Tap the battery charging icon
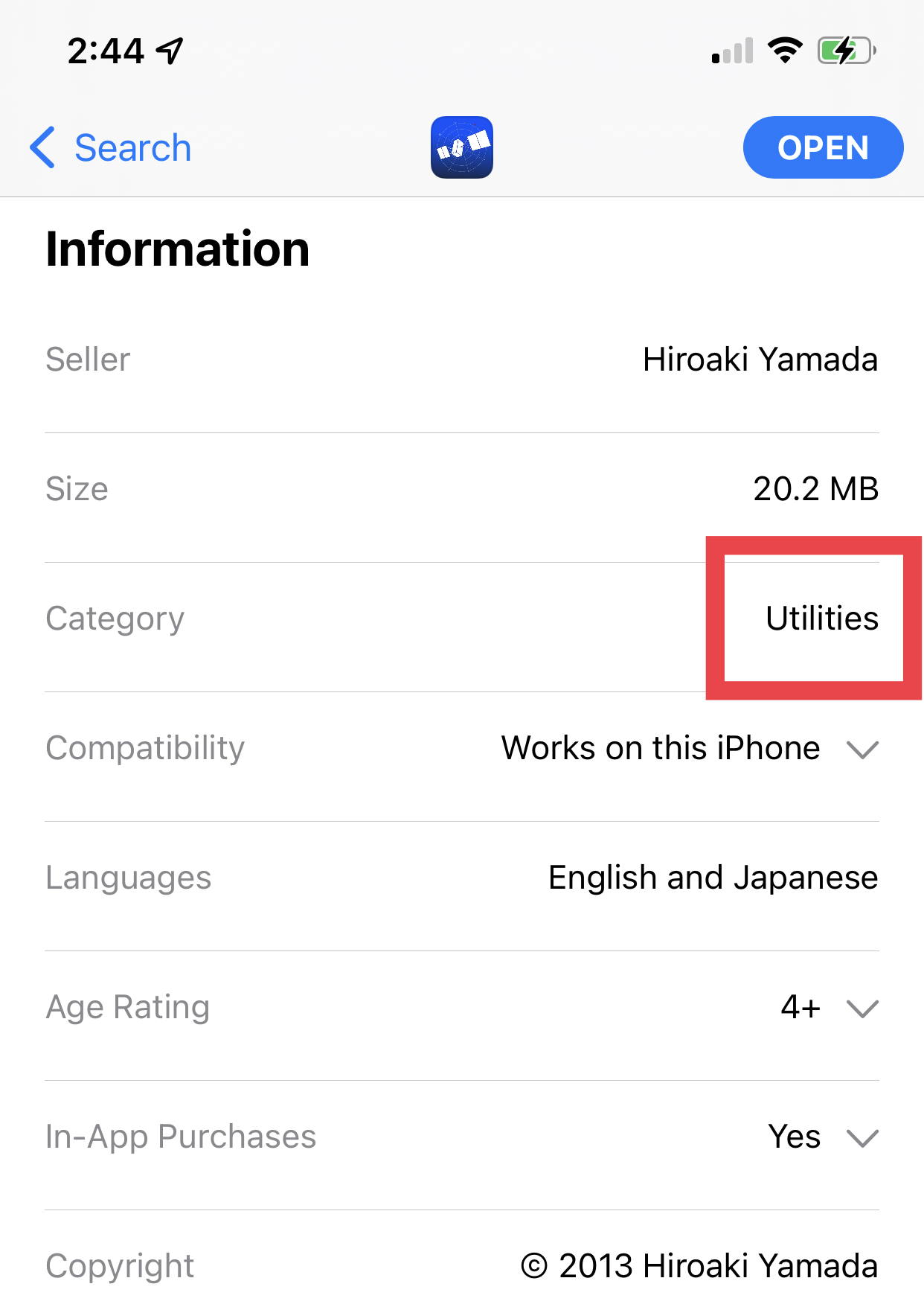 846,51
